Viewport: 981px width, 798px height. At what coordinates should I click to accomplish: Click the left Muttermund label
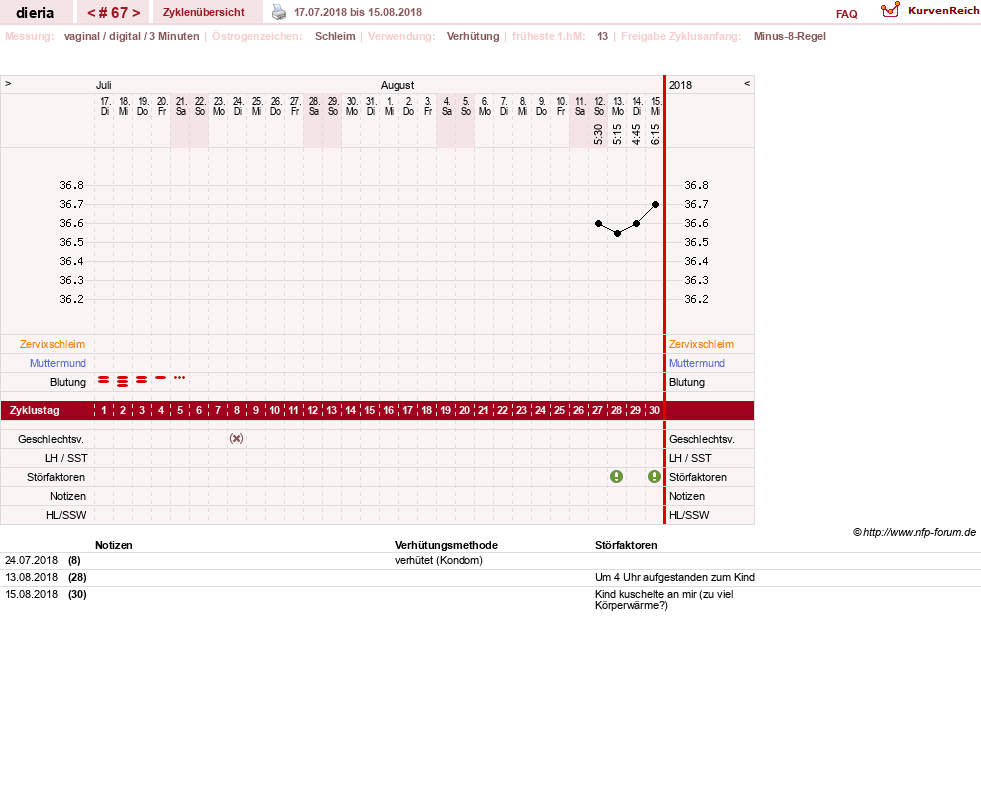pyautogui.click(x=58, y=363)
